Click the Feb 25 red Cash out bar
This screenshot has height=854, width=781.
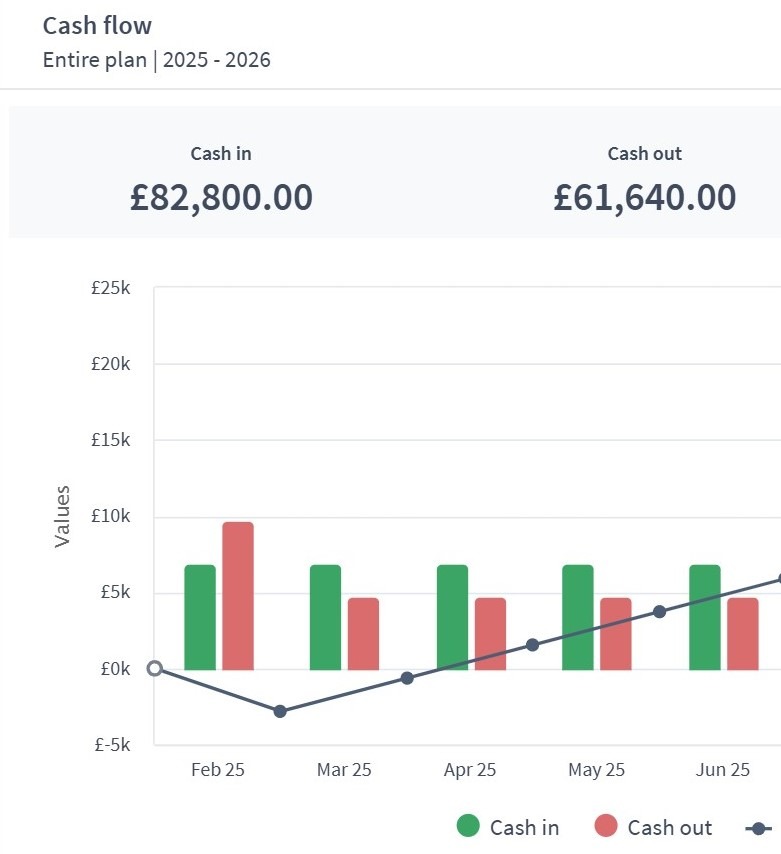pyautogui.click(x=238, y=596)
